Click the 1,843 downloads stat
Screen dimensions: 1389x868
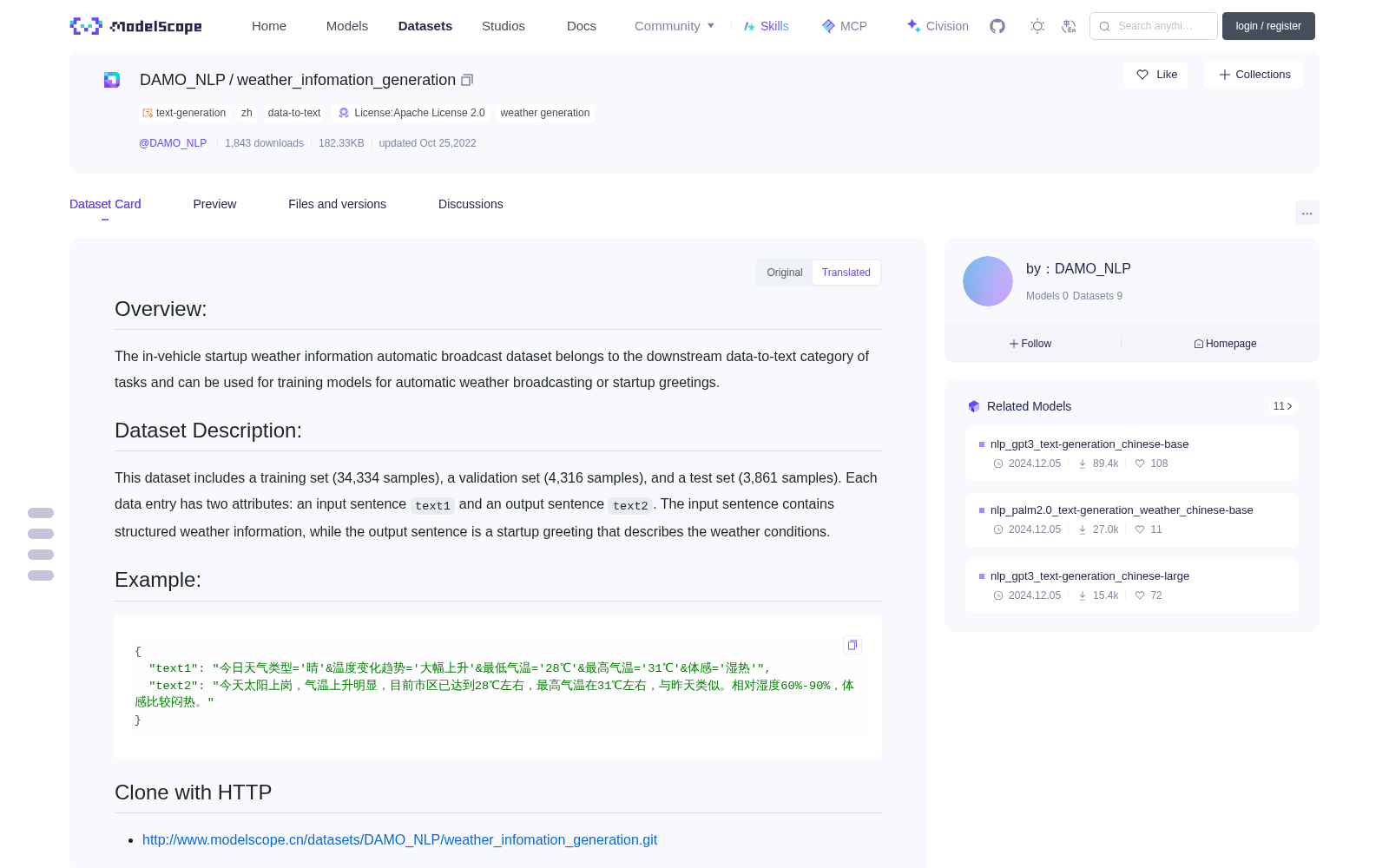pos(264,143)
